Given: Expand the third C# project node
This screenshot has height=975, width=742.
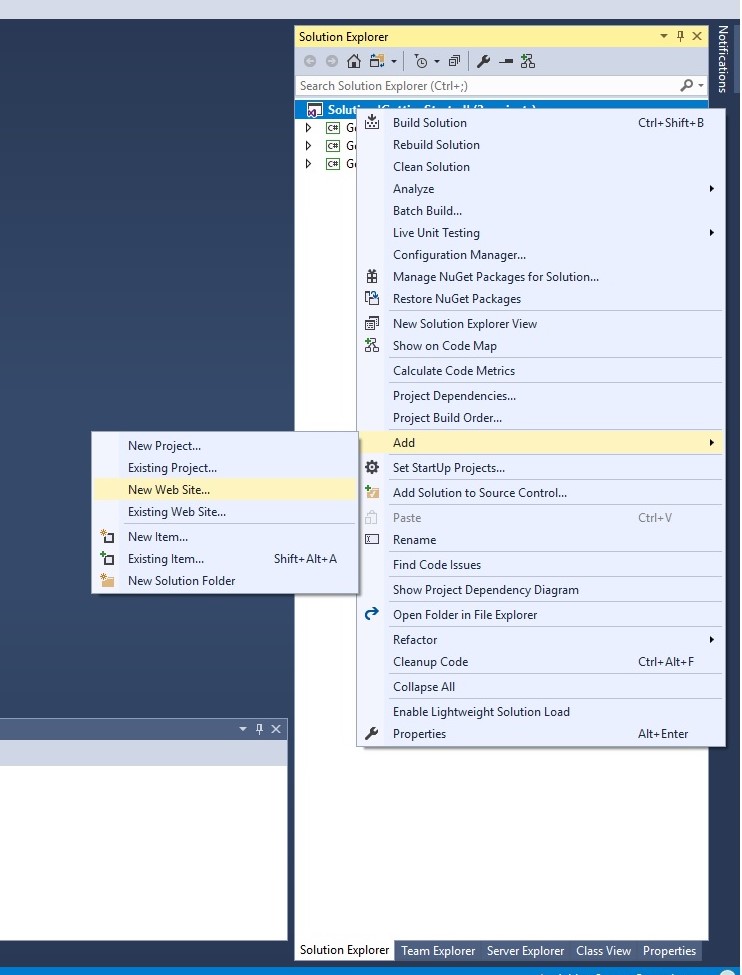Looking at the screenshot, I should 309,164.
